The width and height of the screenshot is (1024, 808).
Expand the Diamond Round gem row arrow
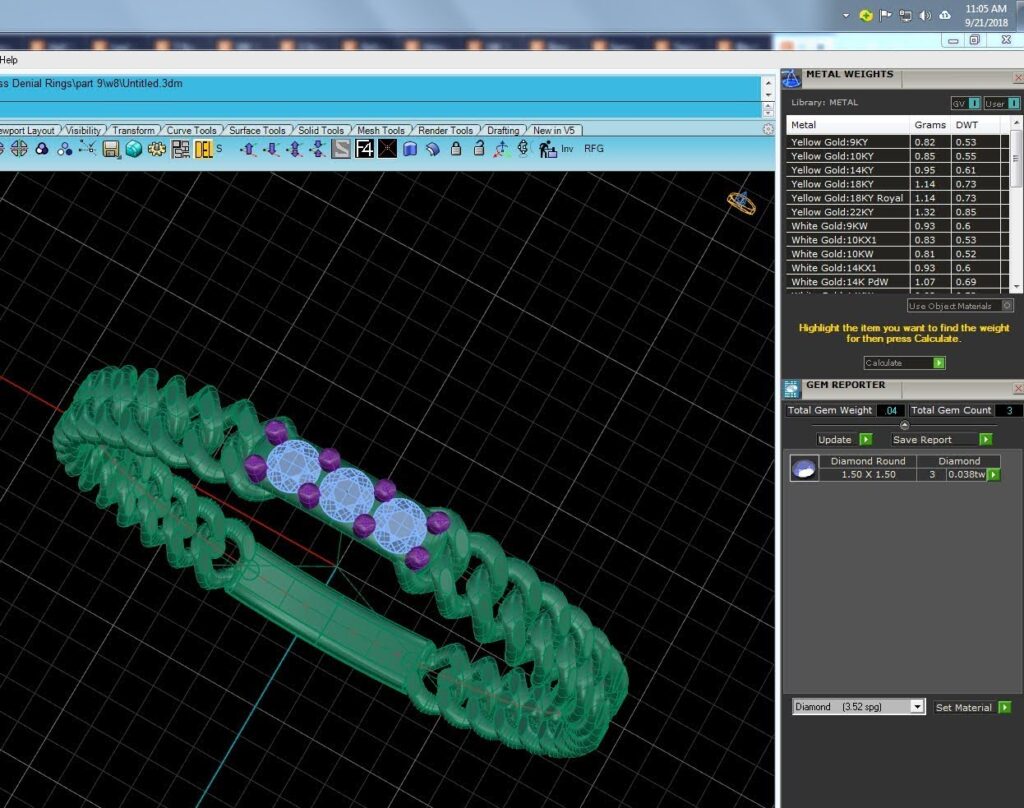[x=993, y=475]
